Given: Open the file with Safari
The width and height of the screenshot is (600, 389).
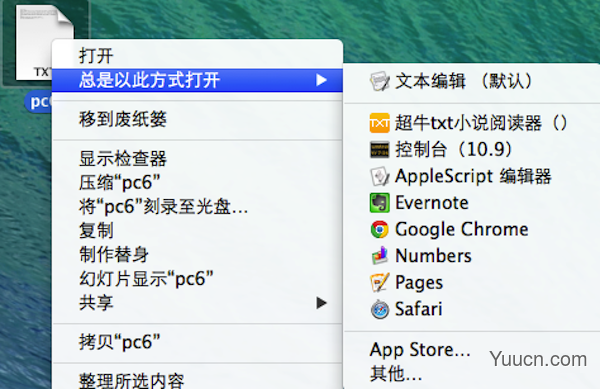Looking at the screenshot, I should point(471,309).
